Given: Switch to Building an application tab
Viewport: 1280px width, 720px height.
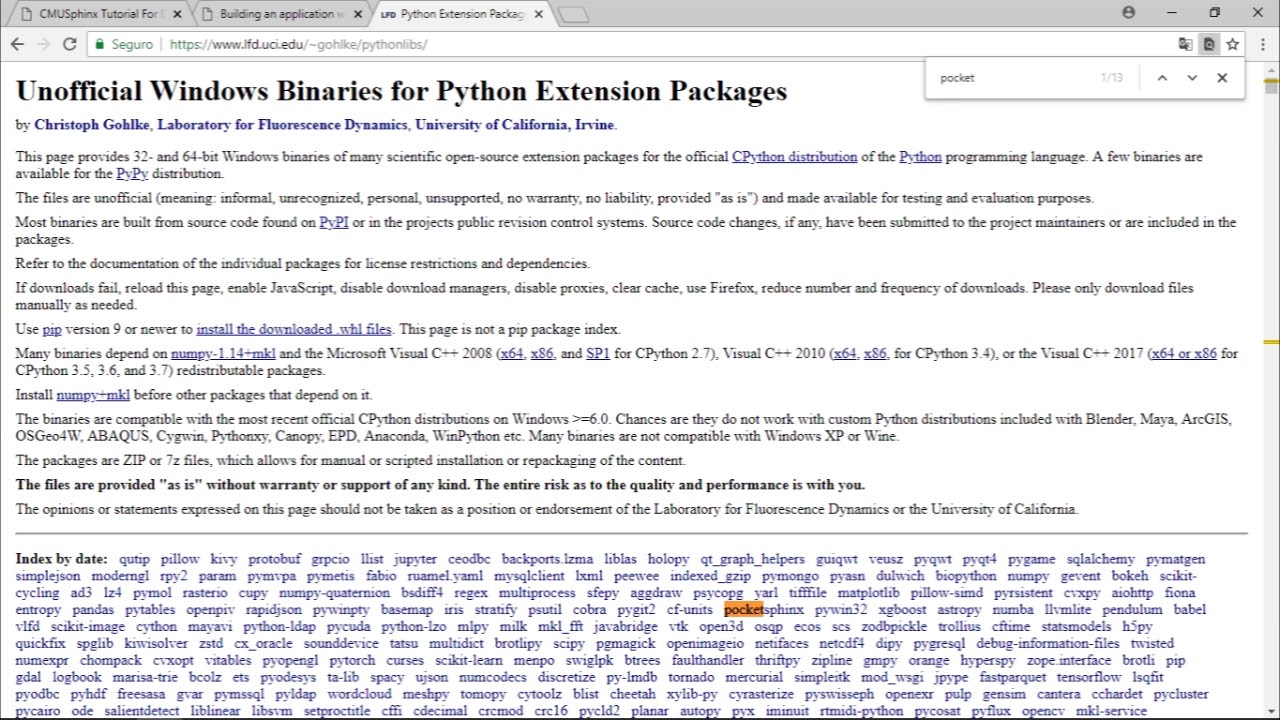Looking at the screenshot, I should tap(280, 14).
